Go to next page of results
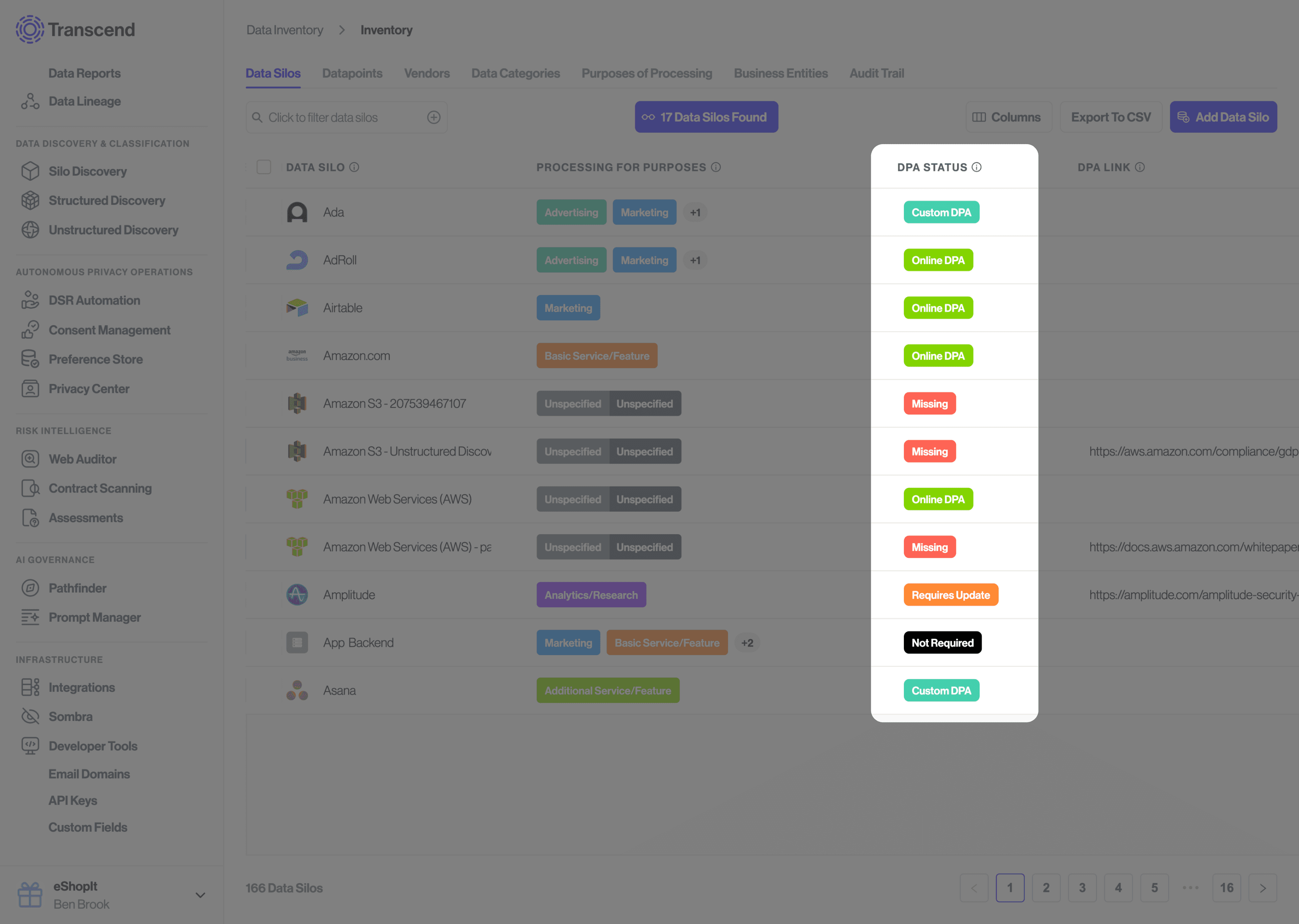 1262,888
